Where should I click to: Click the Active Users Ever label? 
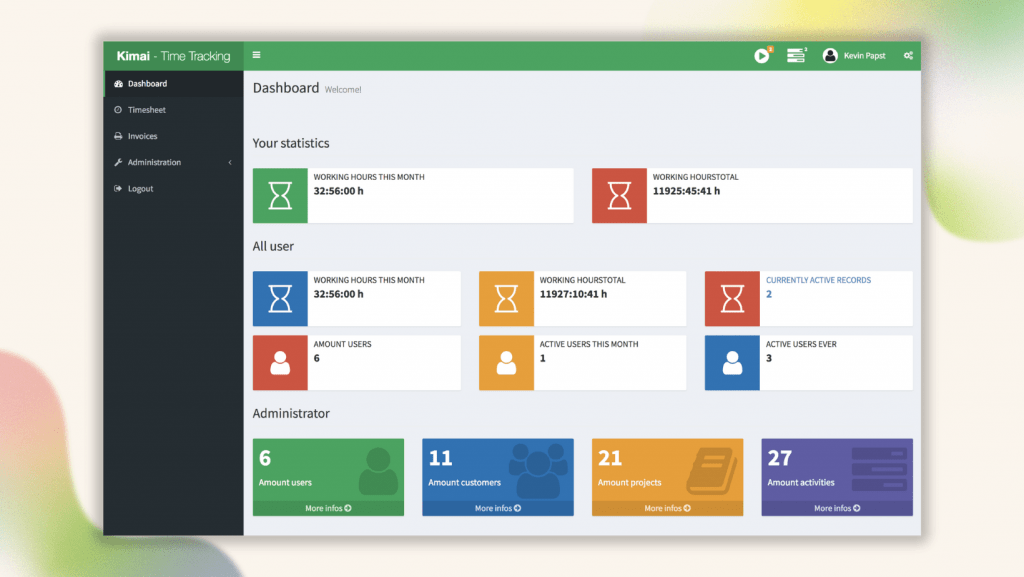[801, 344]
